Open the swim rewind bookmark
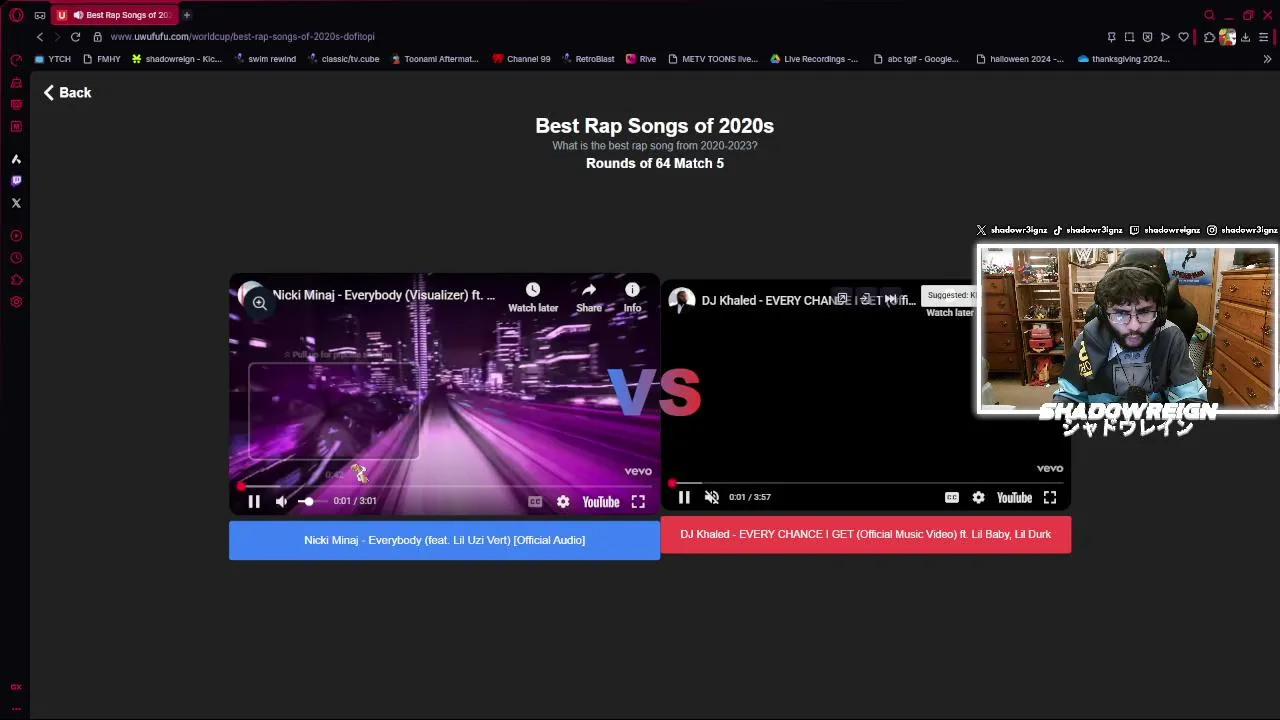The height and width of the screenshot is (720, 1280). click(x=265, y=59)
